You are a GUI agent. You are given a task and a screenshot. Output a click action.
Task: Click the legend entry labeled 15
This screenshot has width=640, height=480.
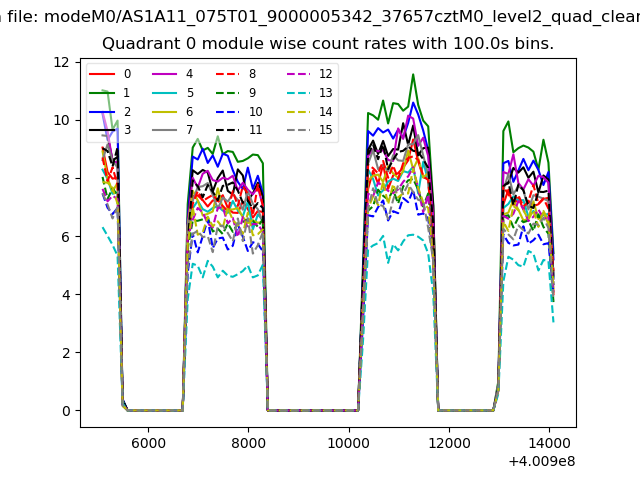click(x=310, y=130)
